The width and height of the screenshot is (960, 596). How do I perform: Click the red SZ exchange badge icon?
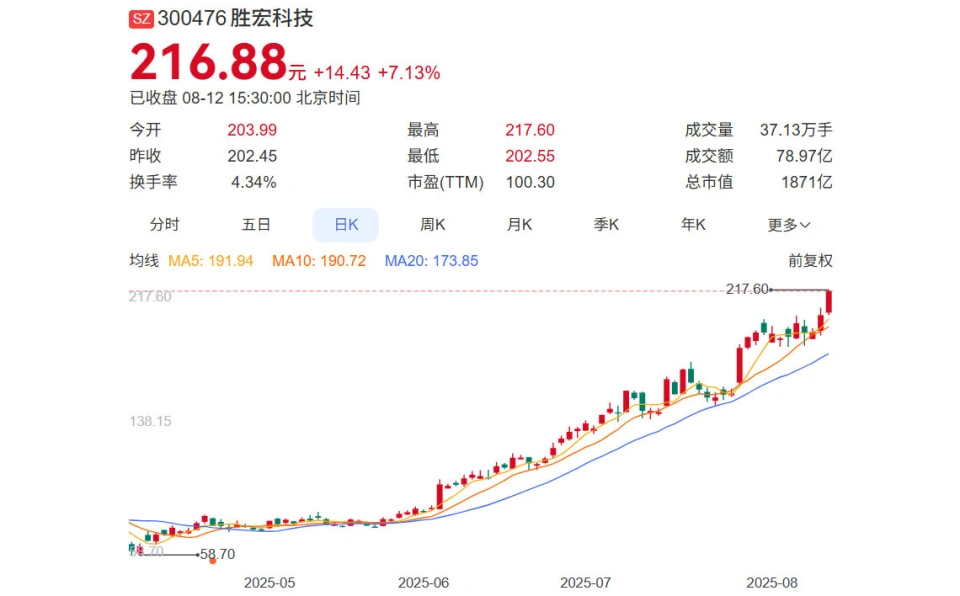[x=141, y=19]
